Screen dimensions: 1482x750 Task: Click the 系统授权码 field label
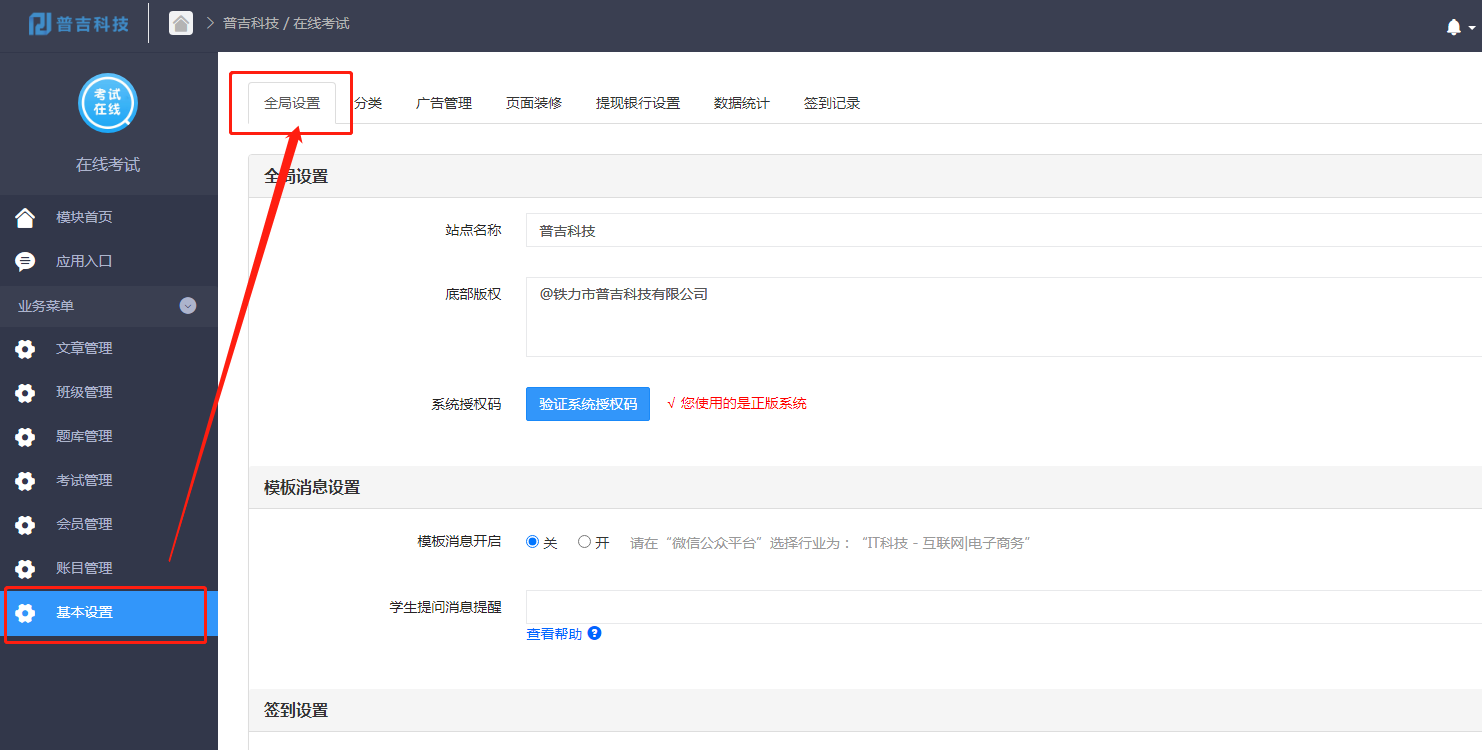pyautogui.click(x=467, y=405)
